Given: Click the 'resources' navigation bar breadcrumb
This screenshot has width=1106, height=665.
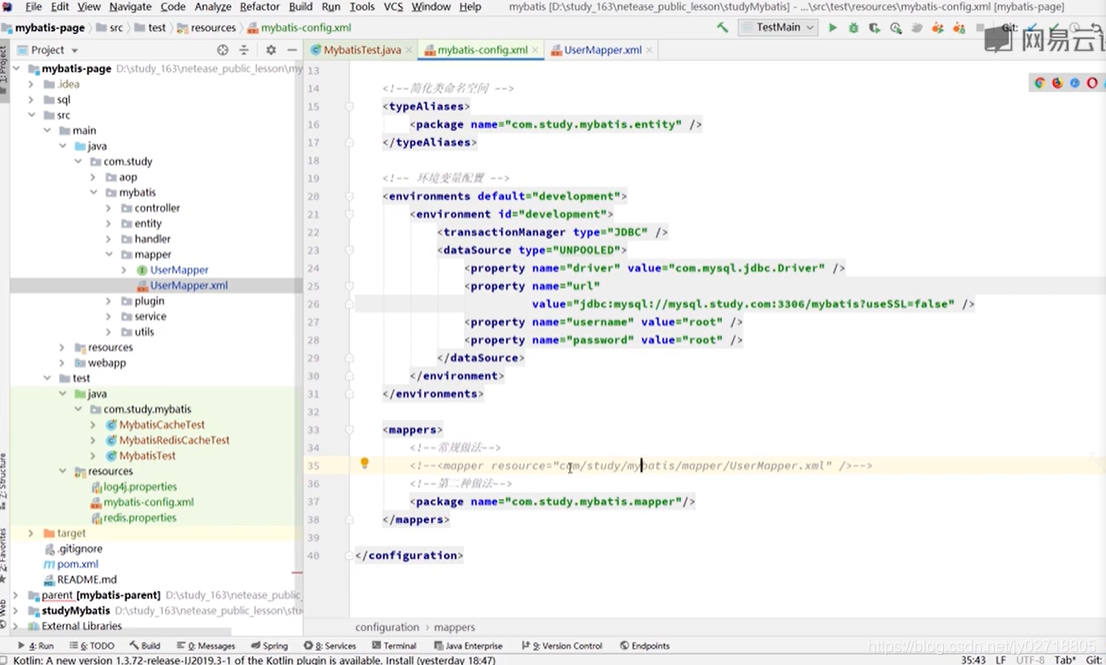Looking at the screenshot, I should [x=206, y=28].
